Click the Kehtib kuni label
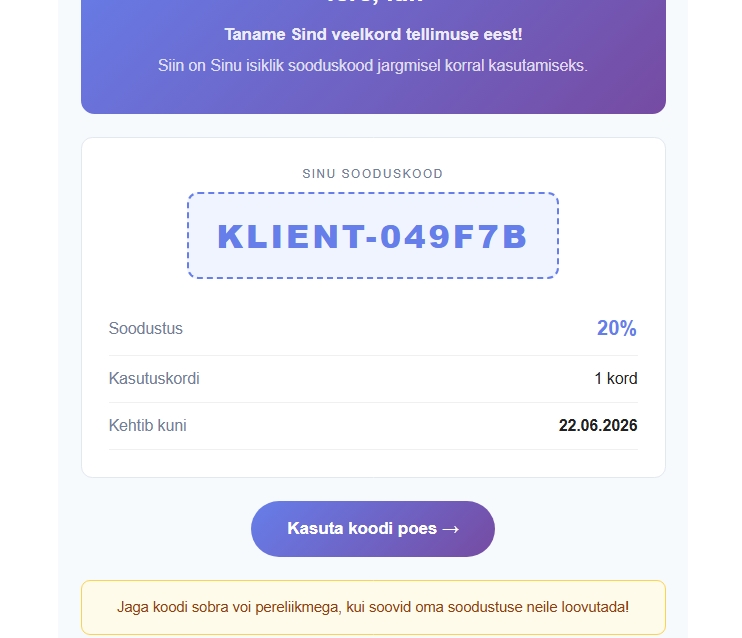The image size is (742, 638). (x=148, y=426)
